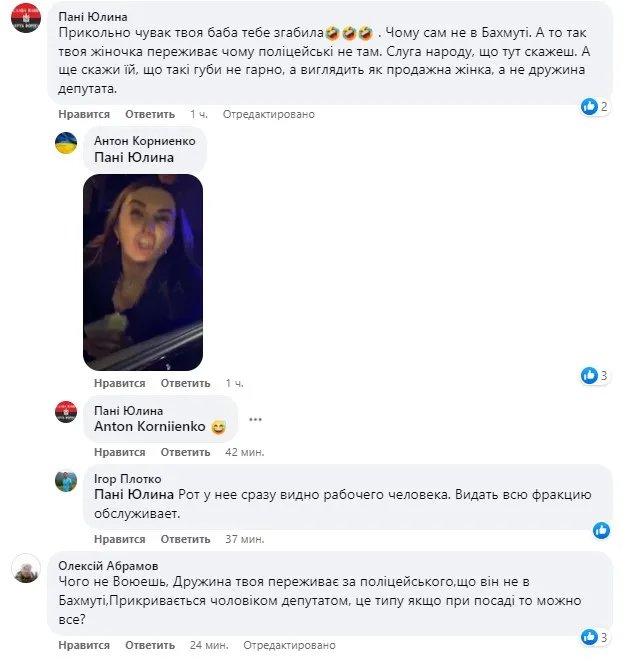
Task: Open Anton Korniienko mention link
Action: tap(149, 427)
